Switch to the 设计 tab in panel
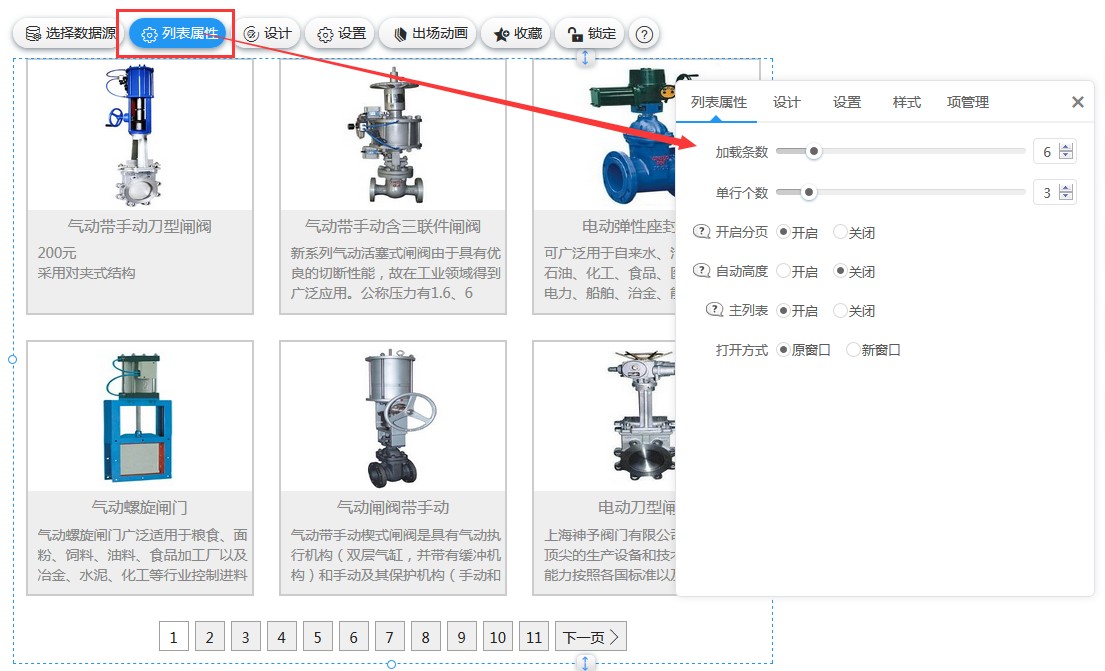 point(786,102)
